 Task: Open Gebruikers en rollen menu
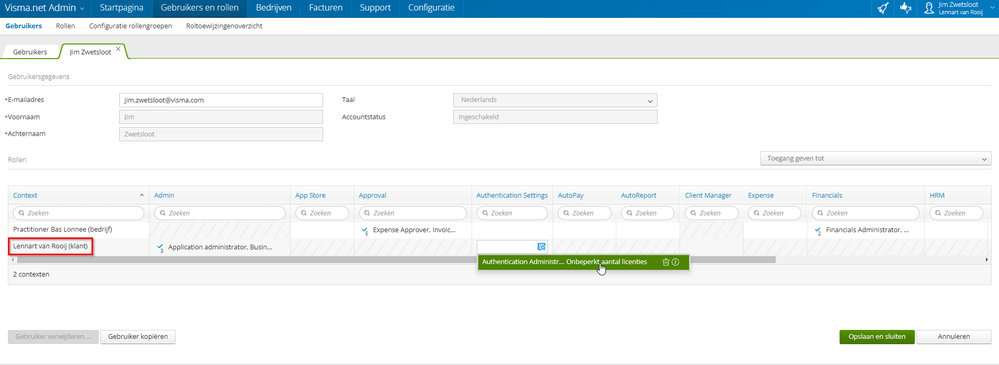tap(200, 8)
